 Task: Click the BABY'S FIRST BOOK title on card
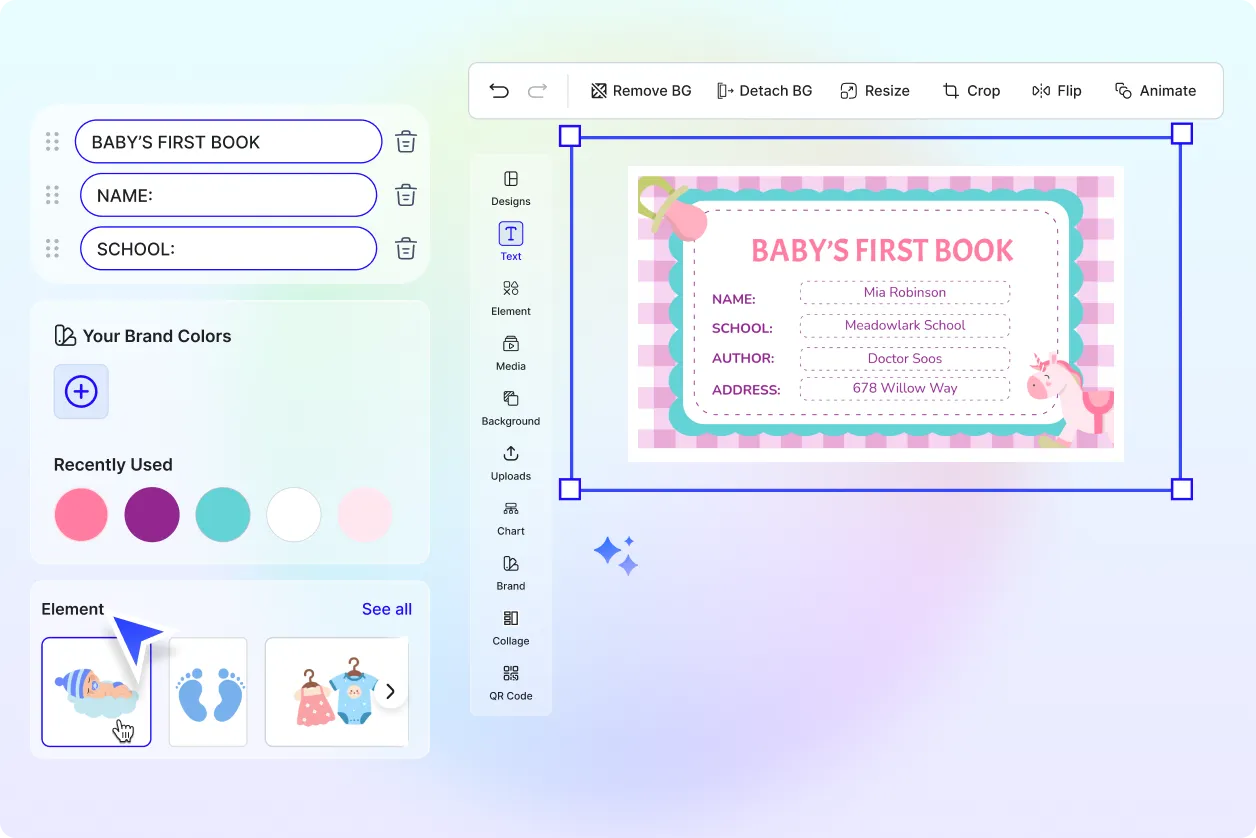pyautogui.click(x=882, y=250)
